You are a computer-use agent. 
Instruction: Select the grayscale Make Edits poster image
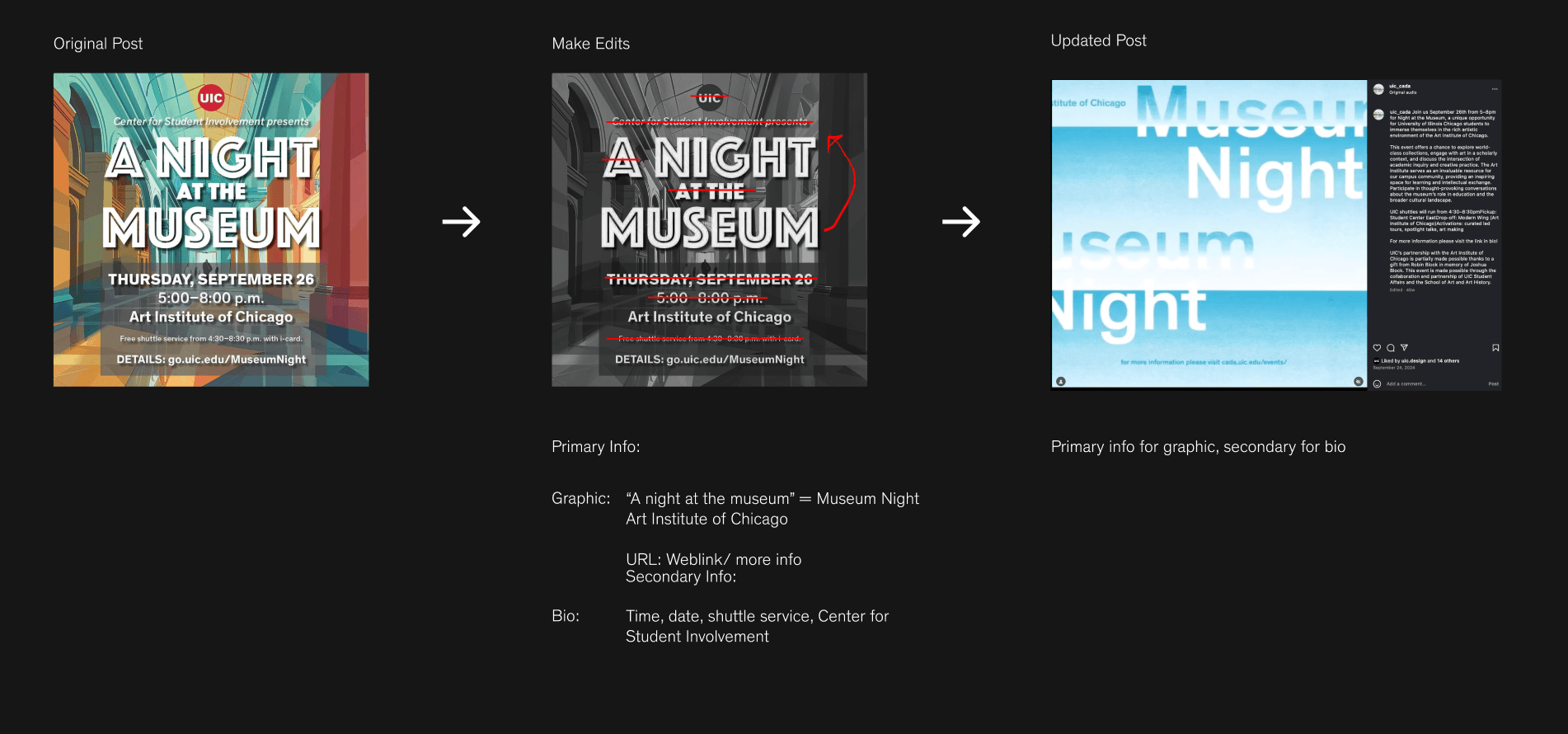709,230
